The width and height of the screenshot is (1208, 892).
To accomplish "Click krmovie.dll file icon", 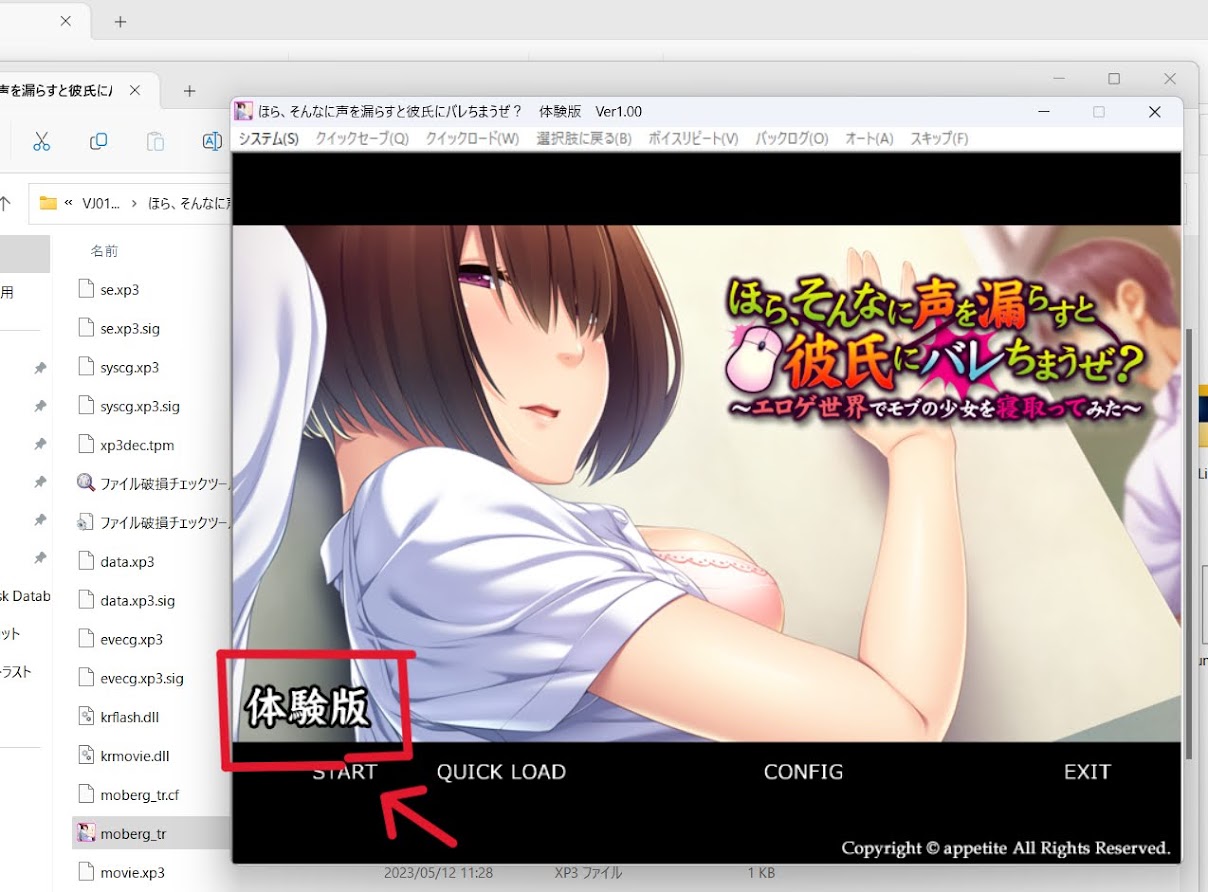I will [x=86, y=756].
